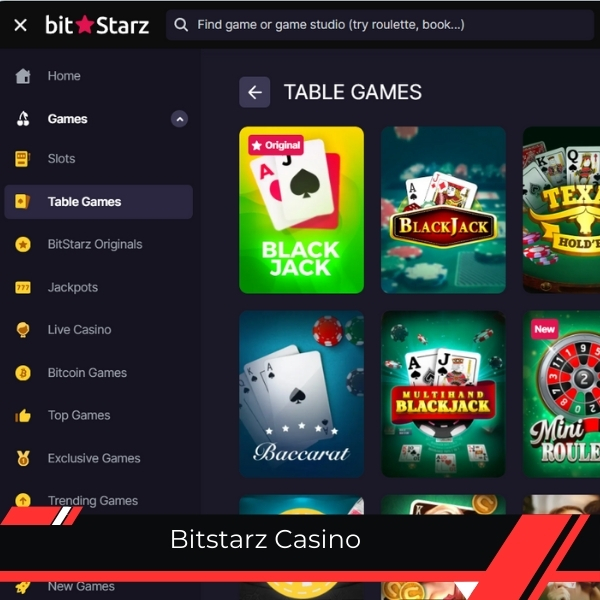Click the BitStarz logo

click(x=97, y=25)
